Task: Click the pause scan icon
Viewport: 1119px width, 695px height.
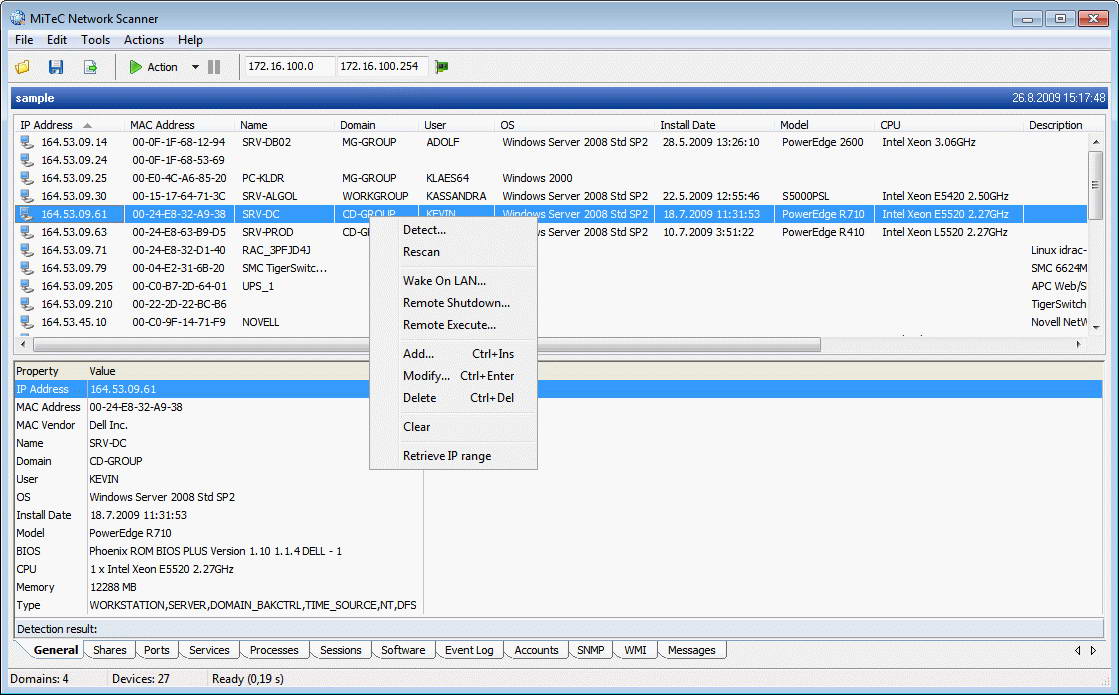Action: tap(214, 67)
